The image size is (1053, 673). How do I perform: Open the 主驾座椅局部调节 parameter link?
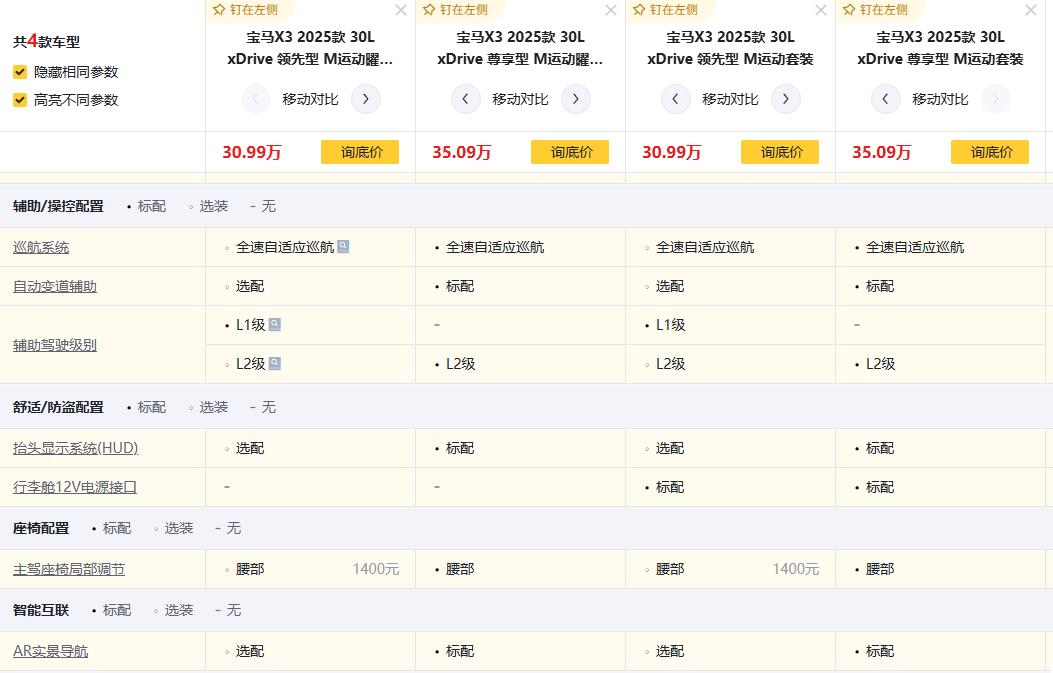69,569
